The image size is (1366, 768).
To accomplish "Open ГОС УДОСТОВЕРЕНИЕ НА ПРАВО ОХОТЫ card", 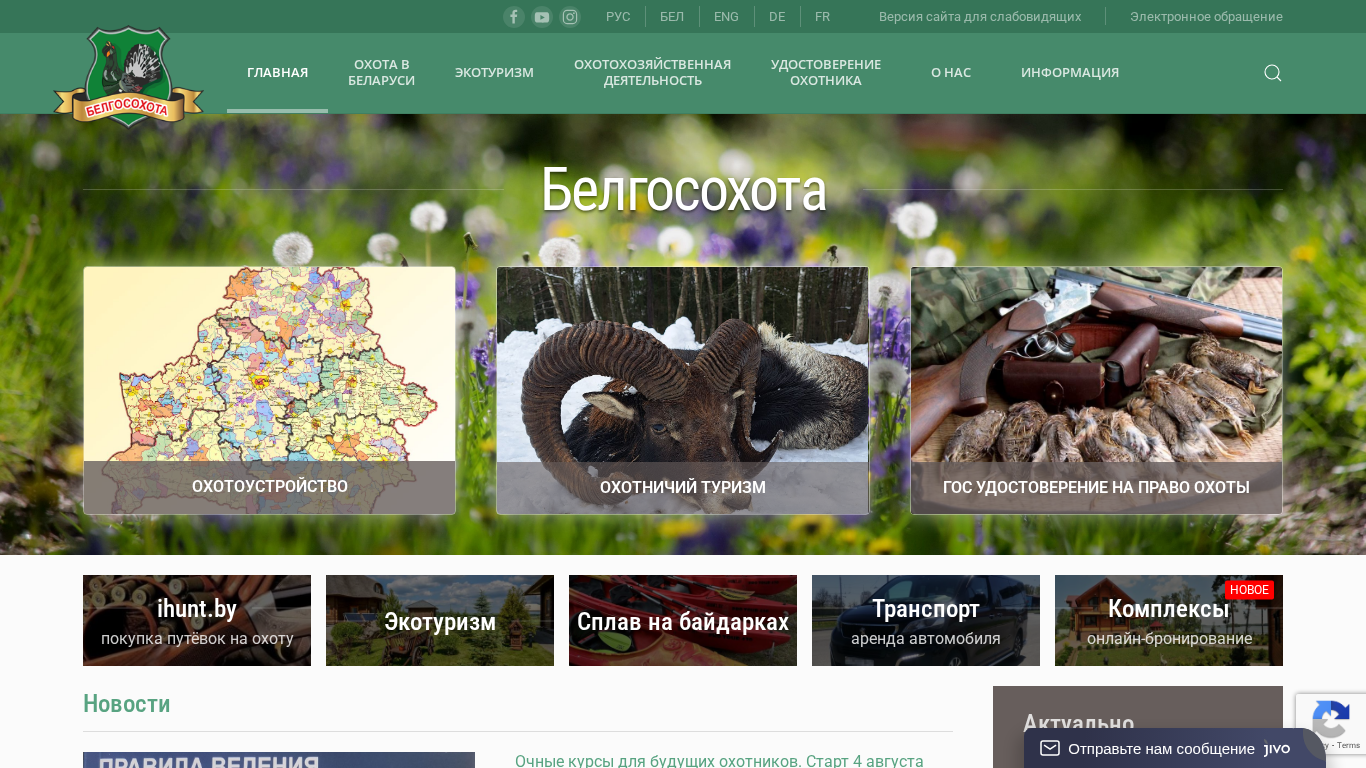I will pyautogui.click(x=1096, y=391).
